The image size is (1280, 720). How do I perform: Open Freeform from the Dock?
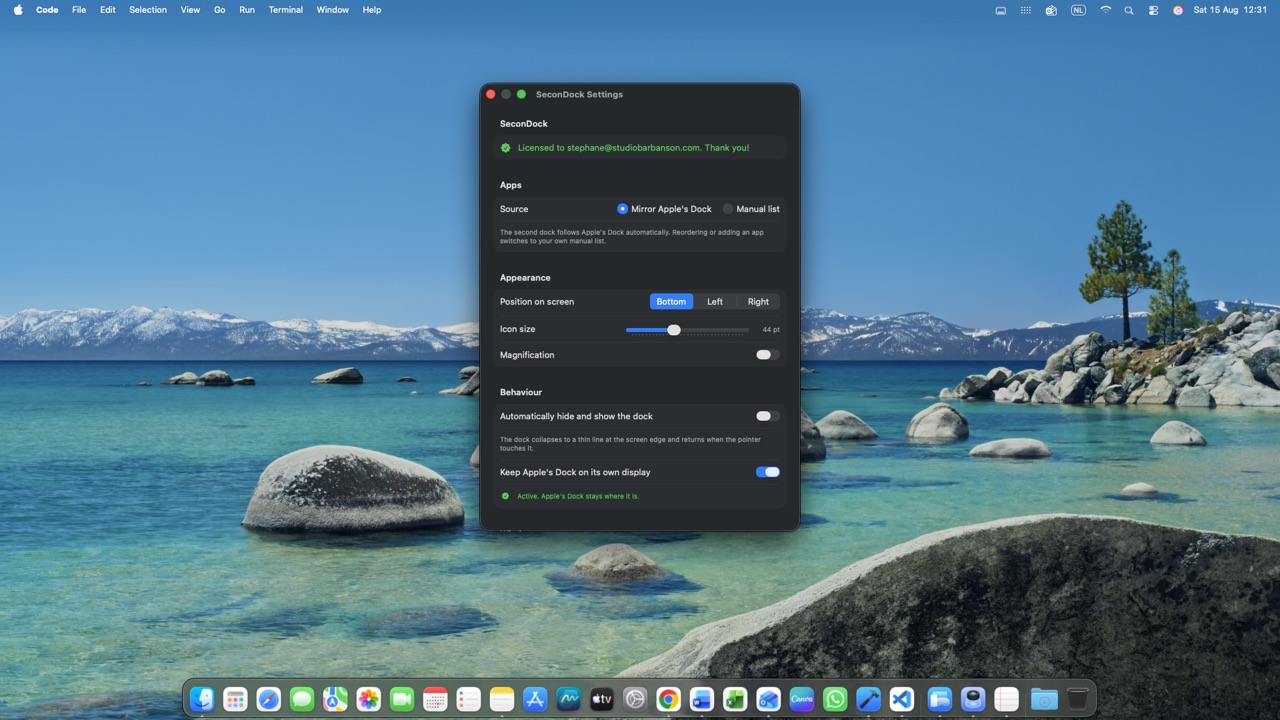coord(568,699)
